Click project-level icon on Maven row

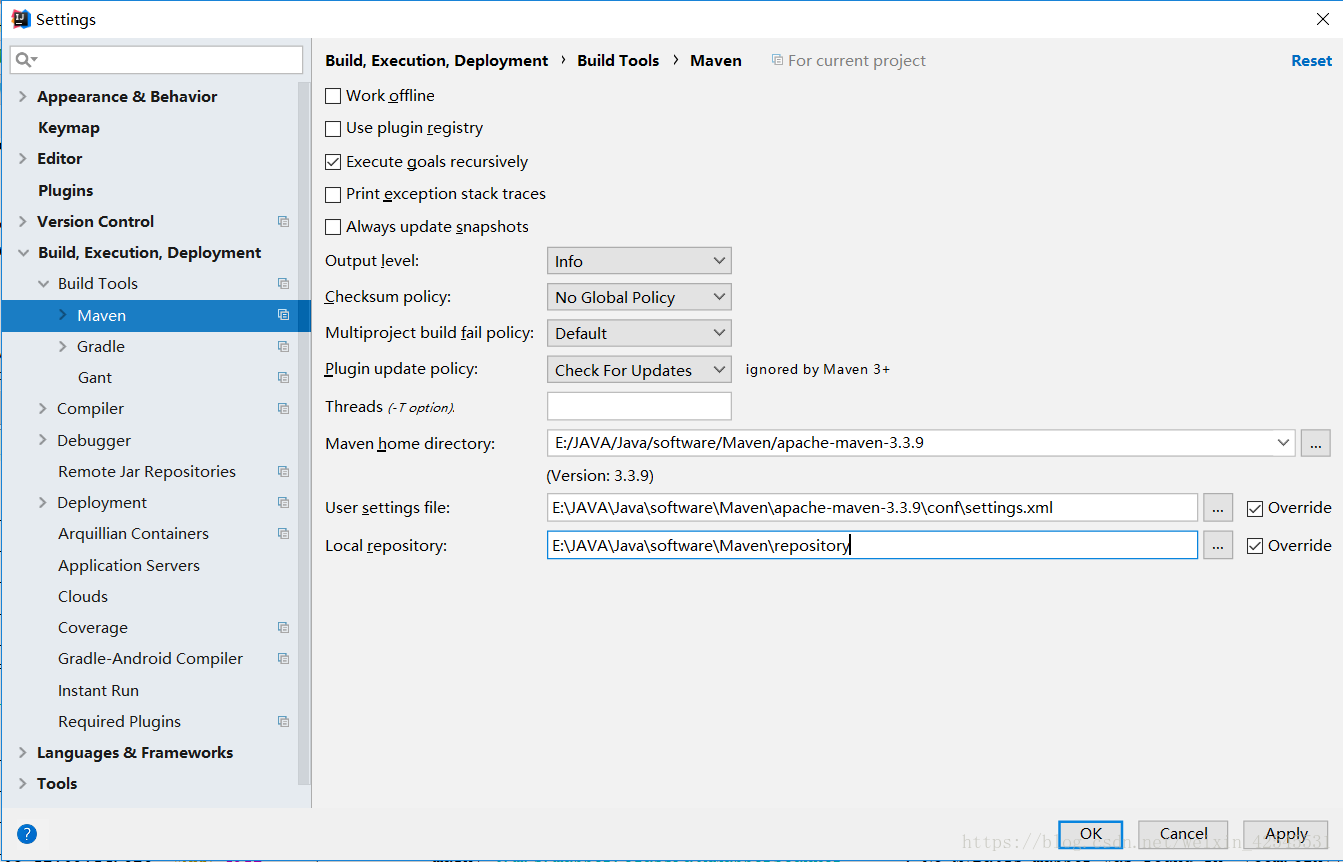tap(283, 315)
